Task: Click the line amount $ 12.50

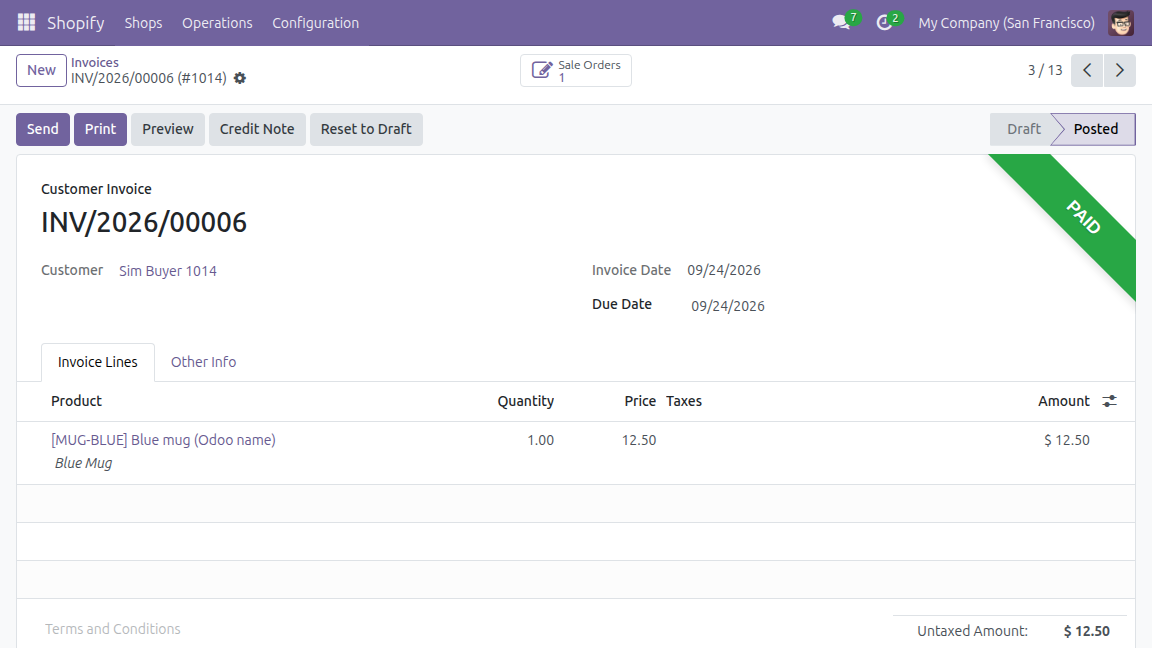Action: click(1067, 440)
